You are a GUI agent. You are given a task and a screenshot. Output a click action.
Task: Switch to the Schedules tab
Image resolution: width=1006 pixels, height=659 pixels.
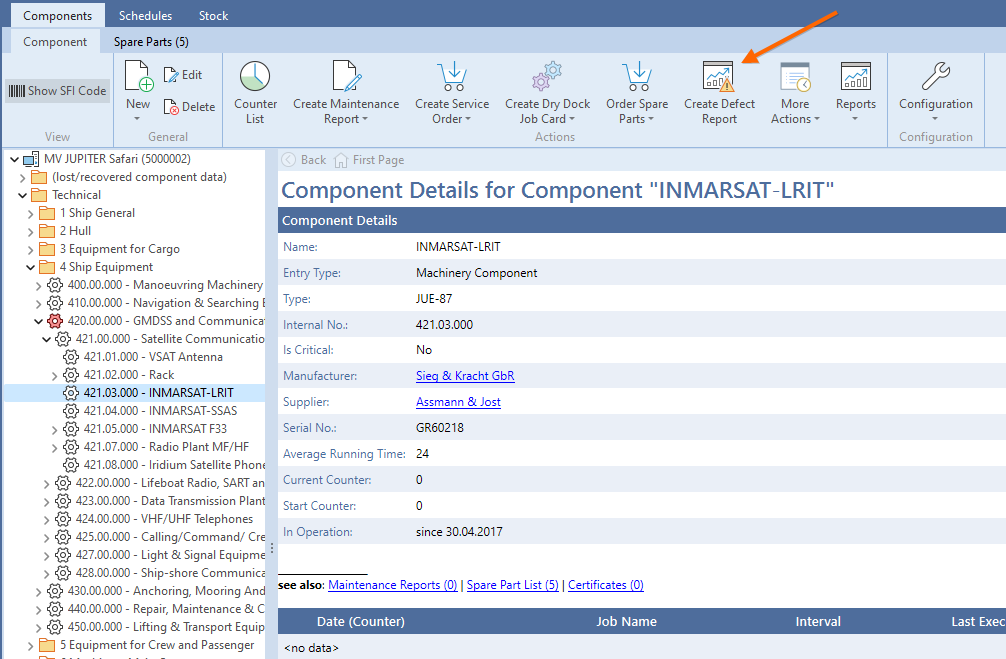(x=146, y=15)
